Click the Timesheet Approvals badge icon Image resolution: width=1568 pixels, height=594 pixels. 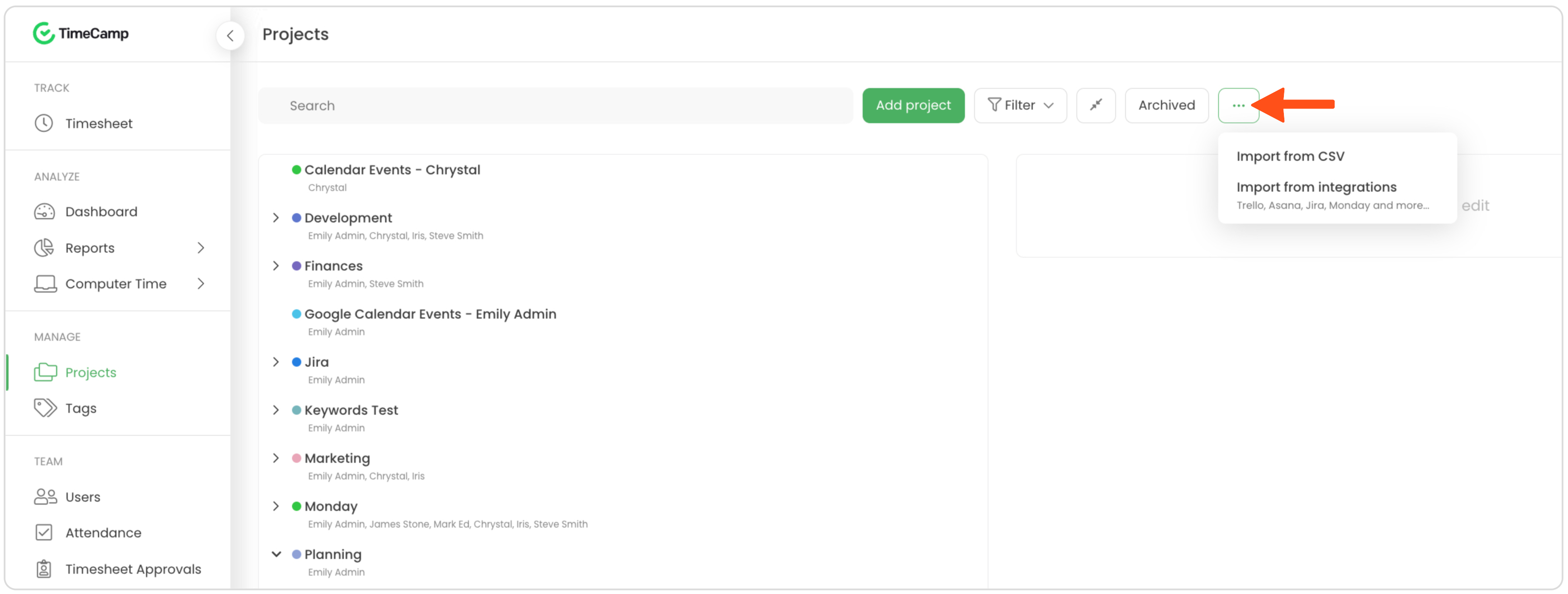pos(44,569)
